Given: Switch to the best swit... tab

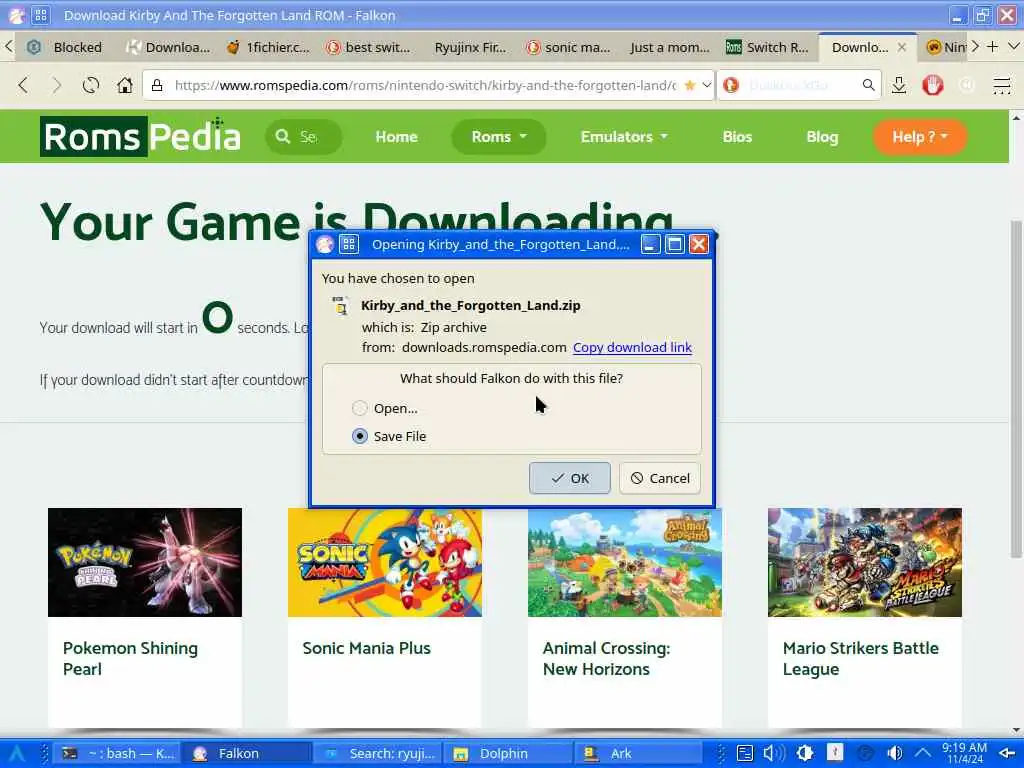Looking at the screenshot, I should tap(369, 47).
